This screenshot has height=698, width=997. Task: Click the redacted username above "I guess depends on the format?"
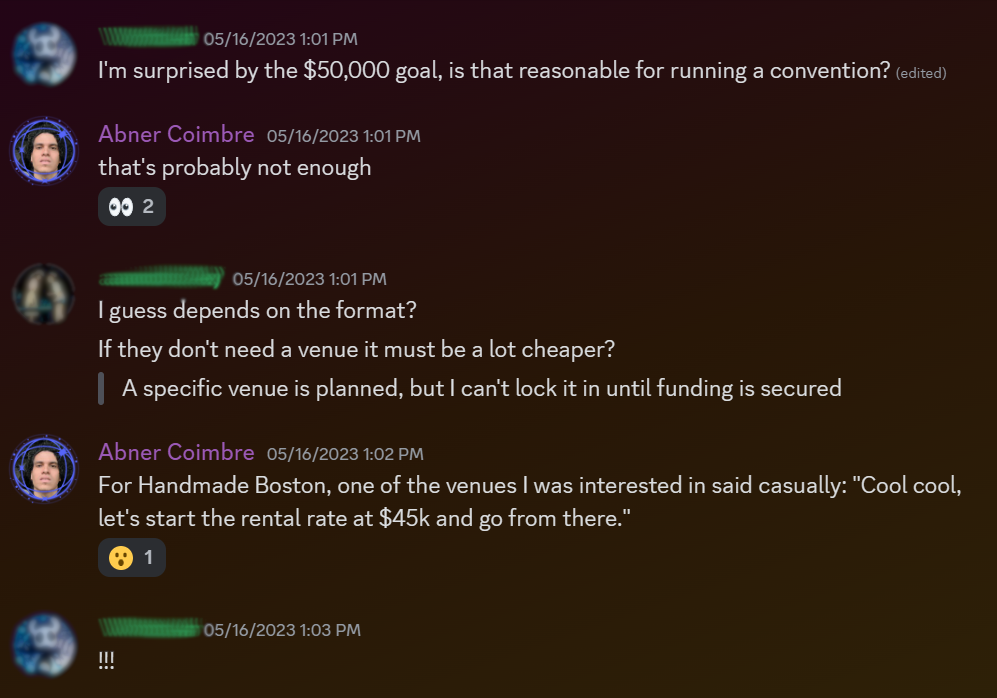point(162,278)
